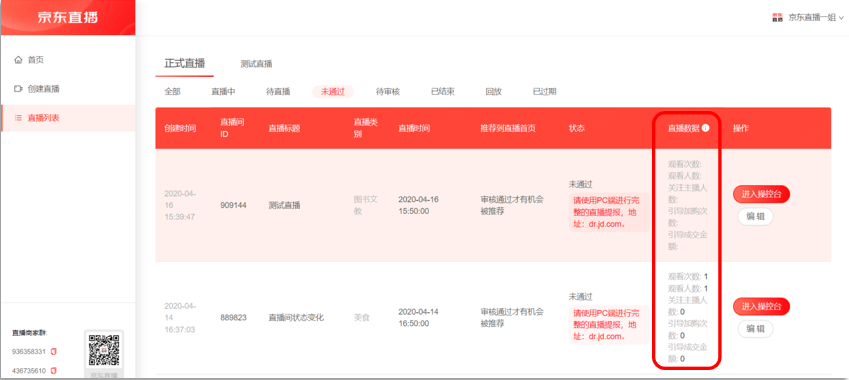
Task: Click 进入操控台 for room 909144
Action: pos(761,194)
